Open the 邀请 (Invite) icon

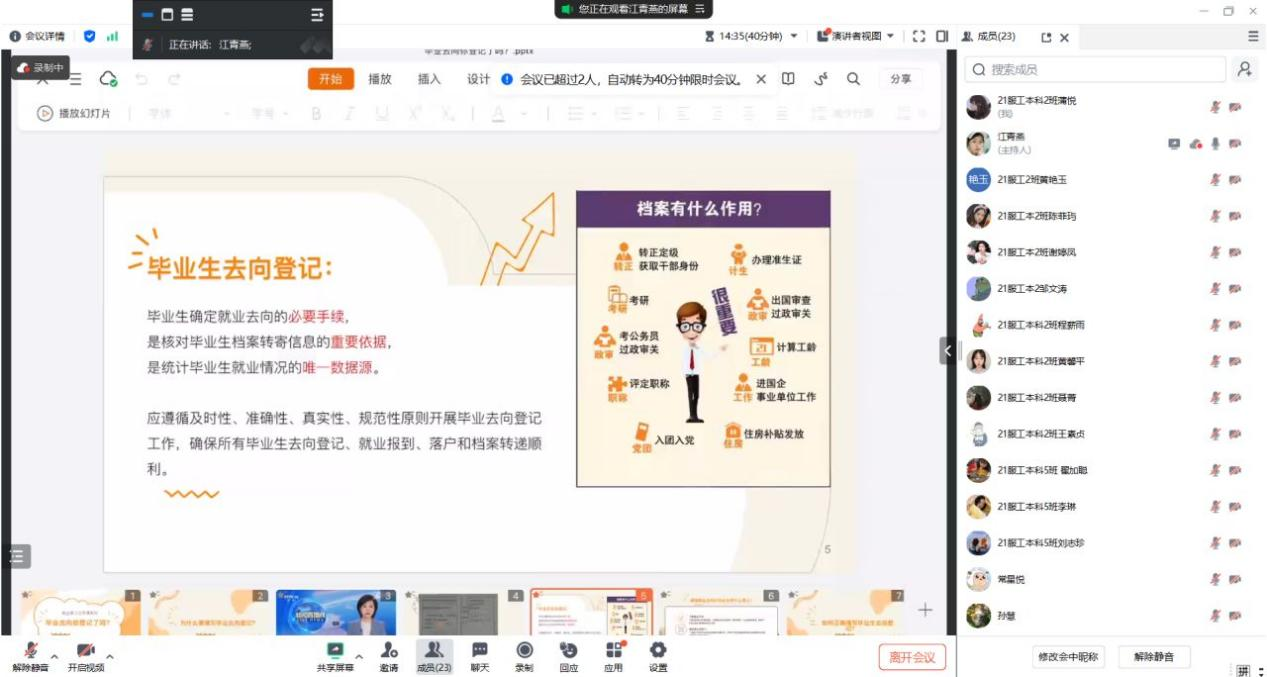click(x=388, y=652)
